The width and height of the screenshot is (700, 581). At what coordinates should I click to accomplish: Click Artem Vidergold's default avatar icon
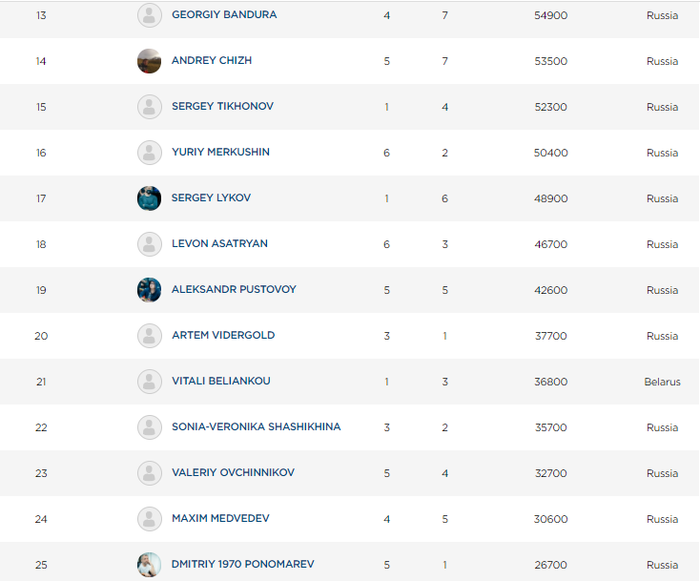pyautogui.click(x=149, y=336)
